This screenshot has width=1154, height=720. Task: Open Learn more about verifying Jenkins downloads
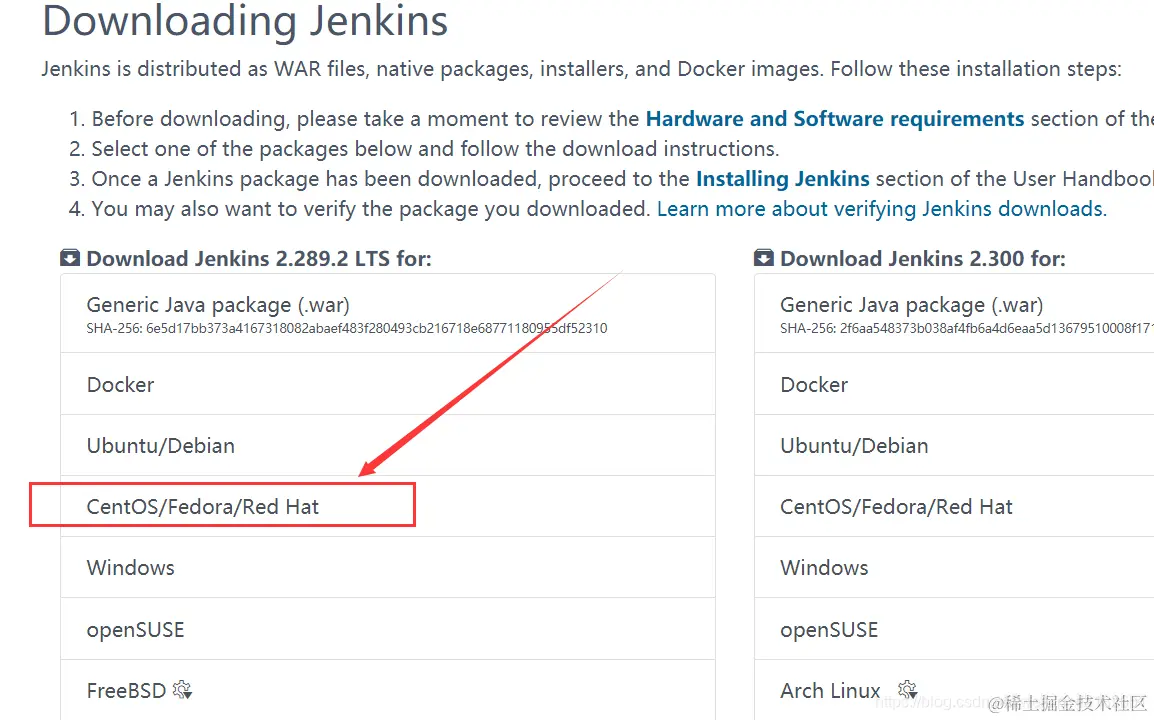[x=882, y=209]
